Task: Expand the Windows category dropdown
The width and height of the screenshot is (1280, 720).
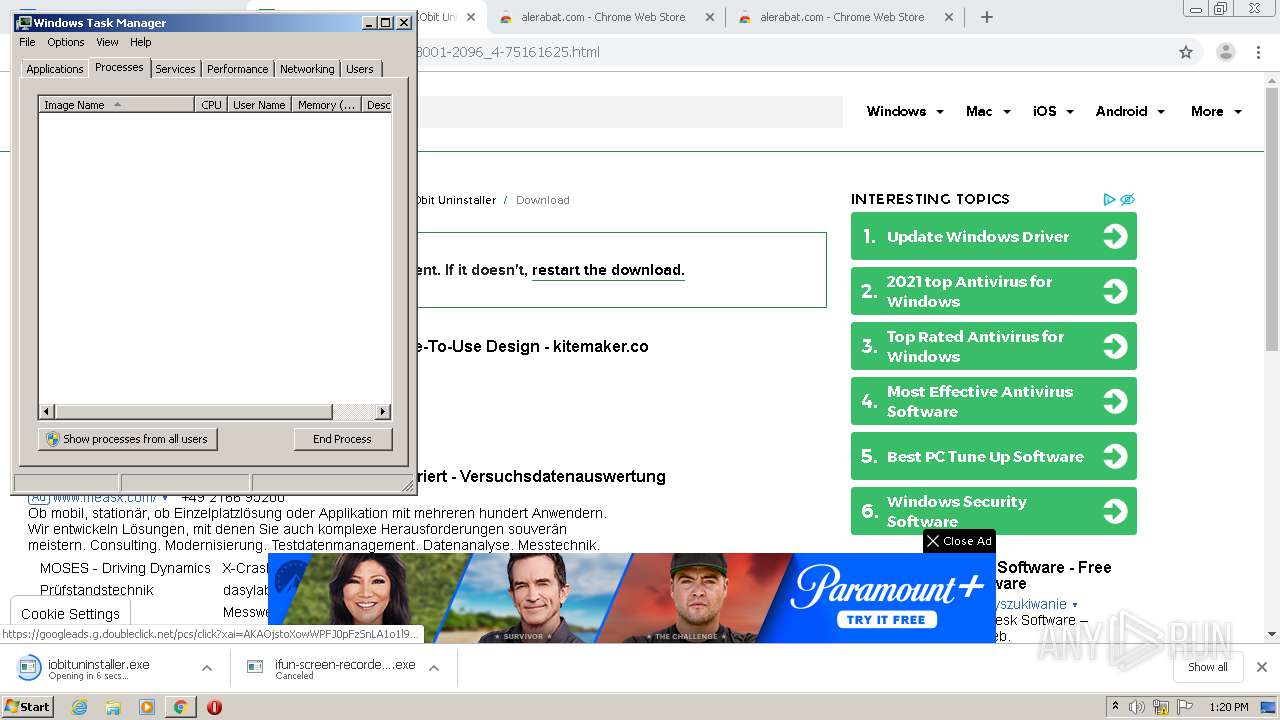Action: click(905, 111)
